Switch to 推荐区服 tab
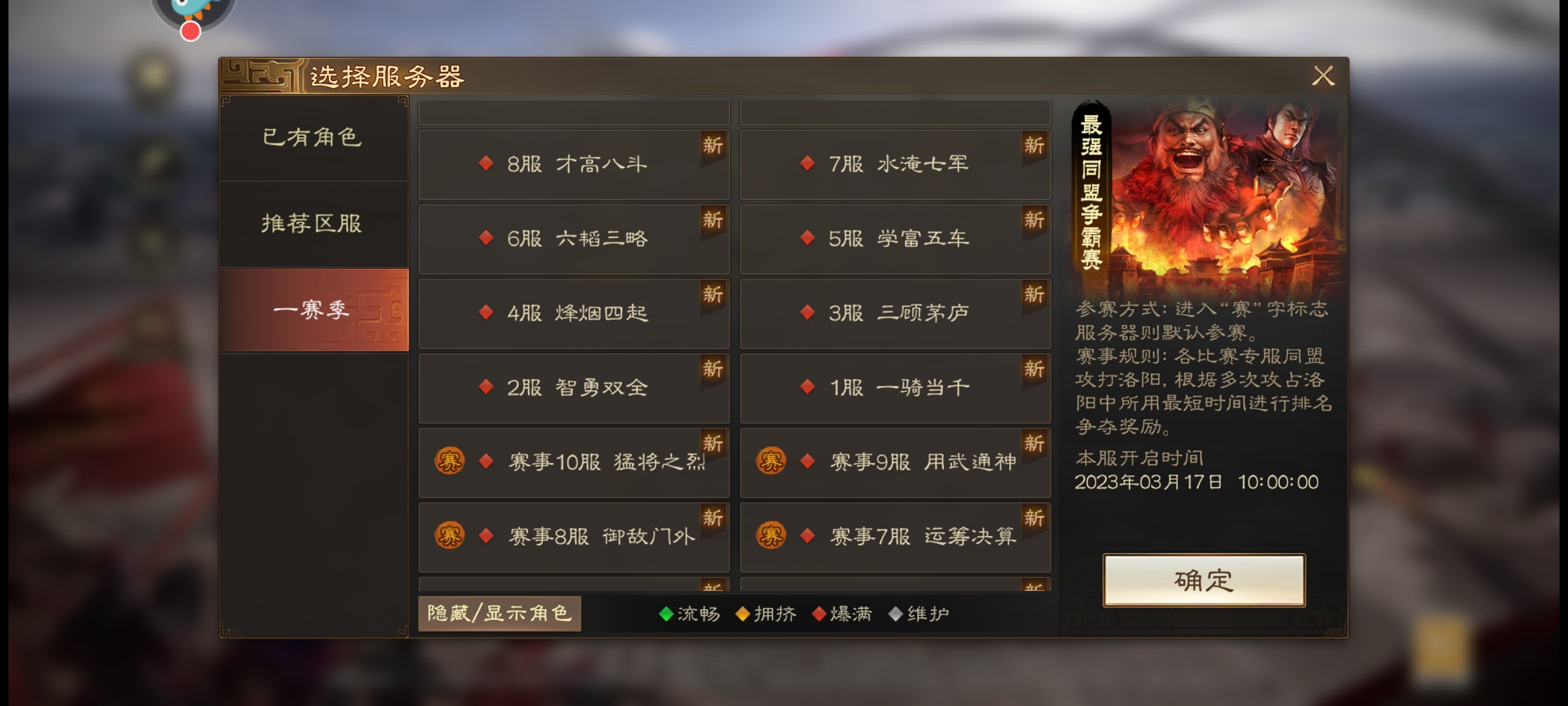Image resolution: width=1568 pixels, height=706 pixels. tap(314, 224)
